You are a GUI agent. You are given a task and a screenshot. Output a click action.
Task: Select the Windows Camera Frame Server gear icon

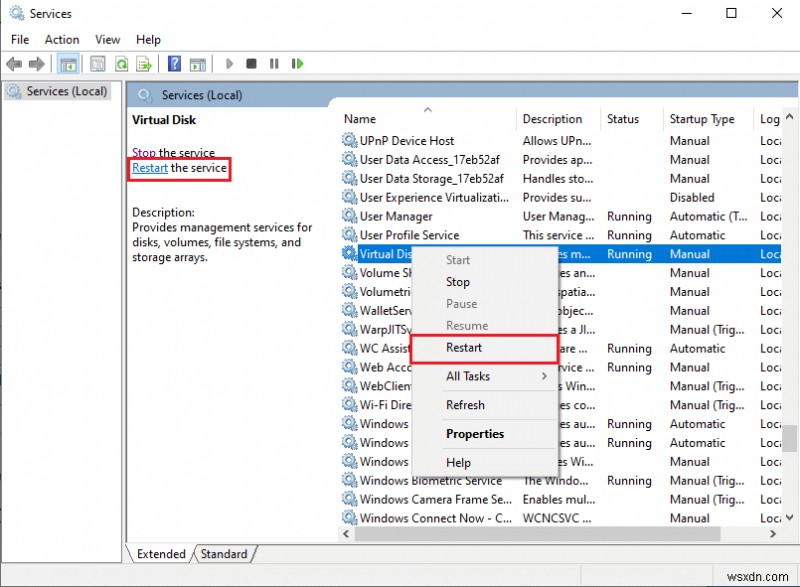(x=349, y=499)
